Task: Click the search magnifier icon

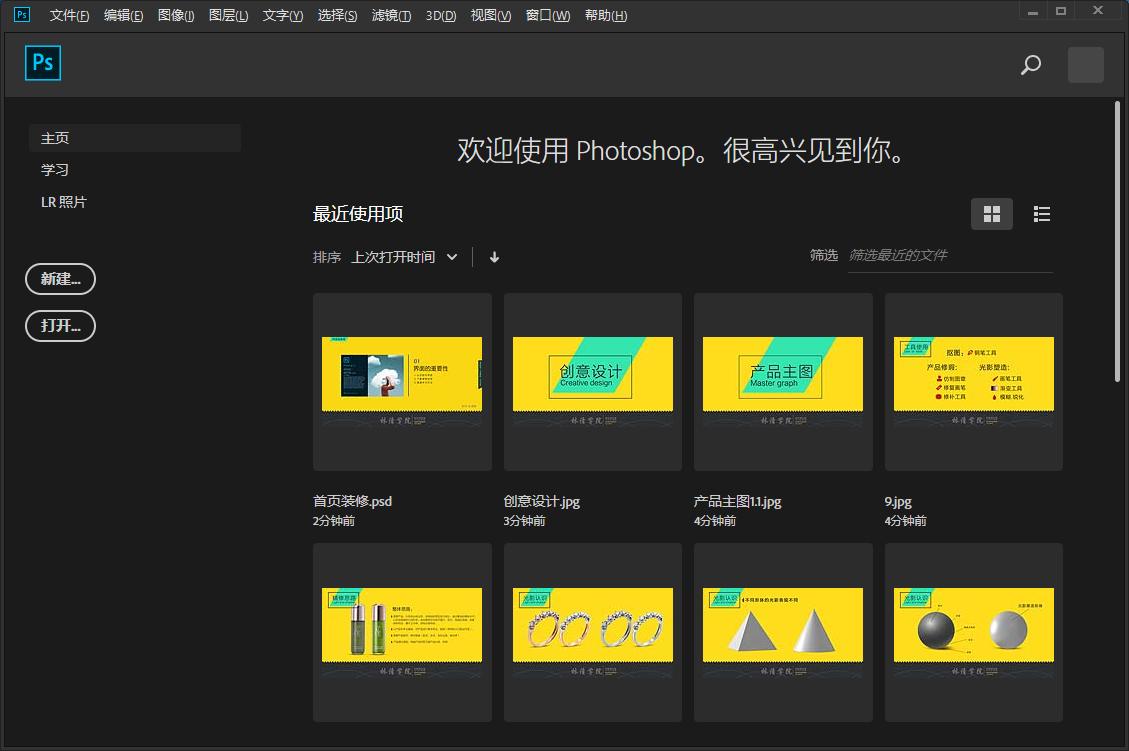Action: [1029, 64]
